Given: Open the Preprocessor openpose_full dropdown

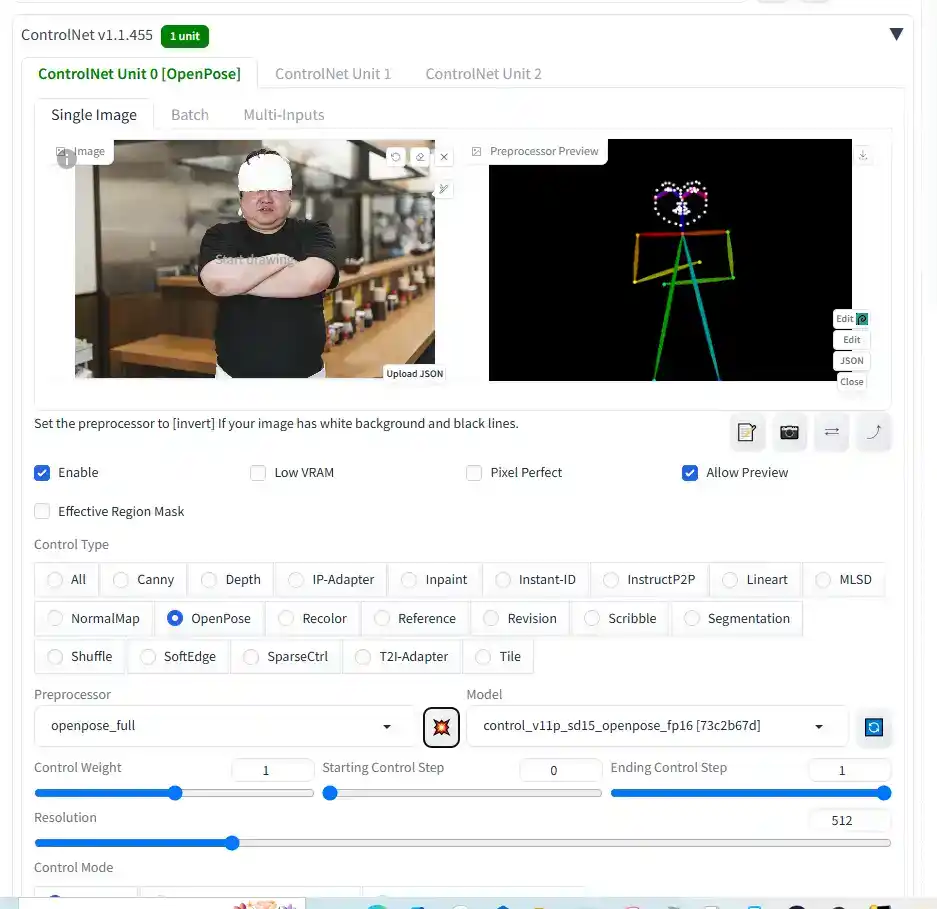Looking at the screenshot, I should pyautogui.click(x=225, y=726).
